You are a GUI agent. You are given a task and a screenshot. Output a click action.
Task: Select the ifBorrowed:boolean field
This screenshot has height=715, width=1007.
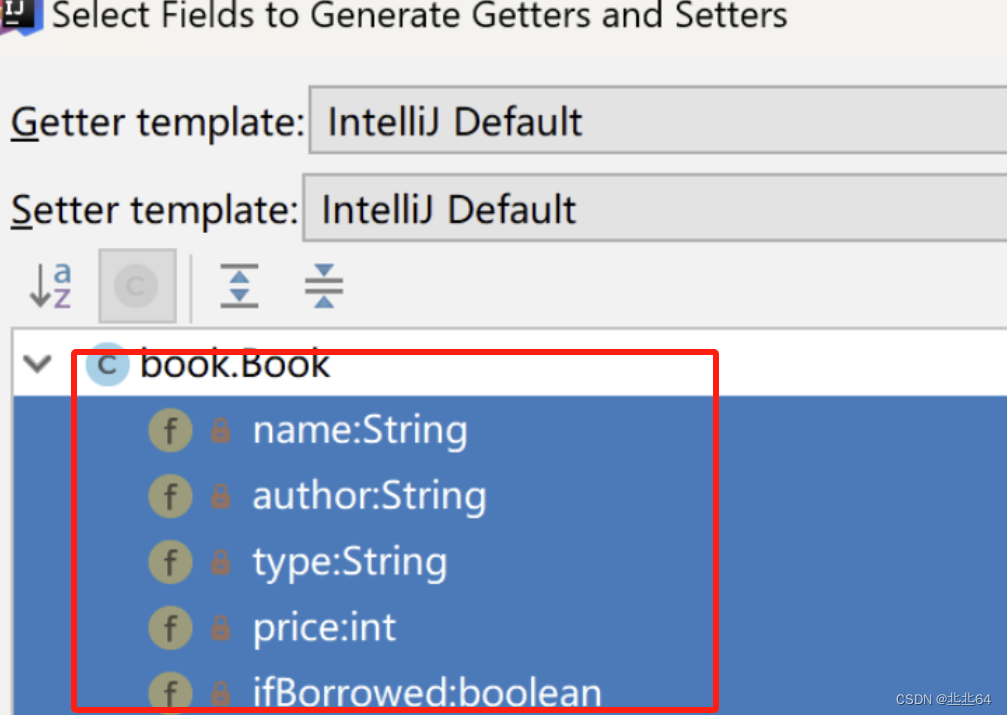pyautogui.click(x=426, y=692)
